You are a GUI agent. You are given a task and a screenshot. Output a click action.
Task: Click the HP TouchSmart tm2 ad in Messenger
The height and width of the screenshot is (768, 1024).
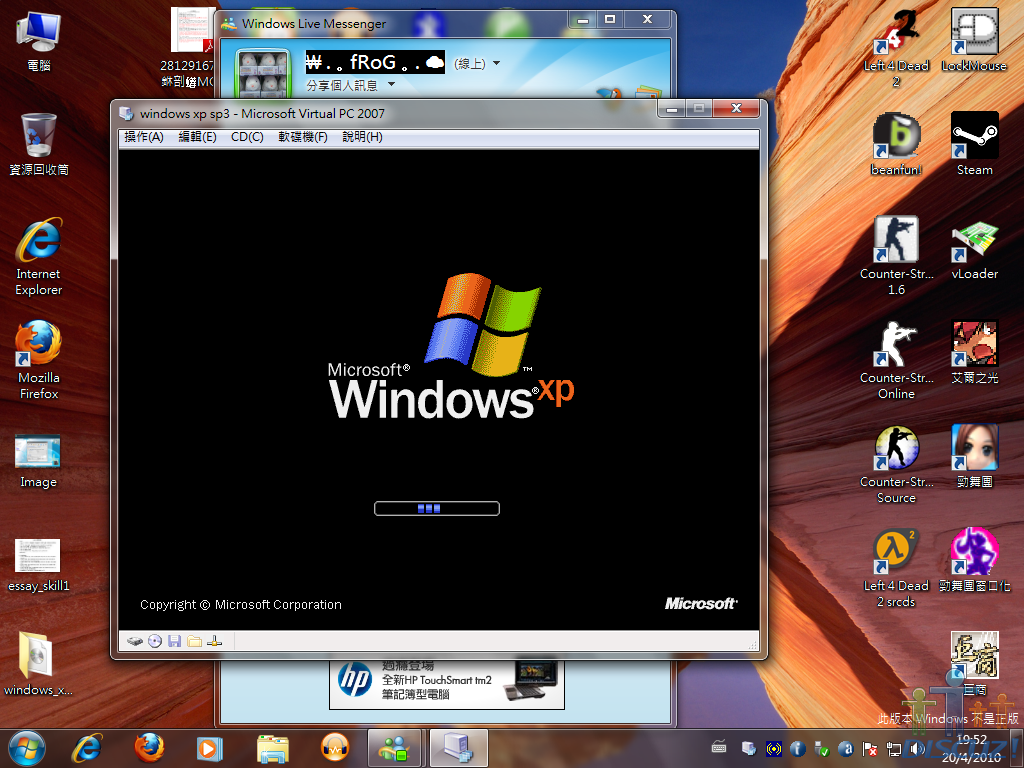(447, 684)
